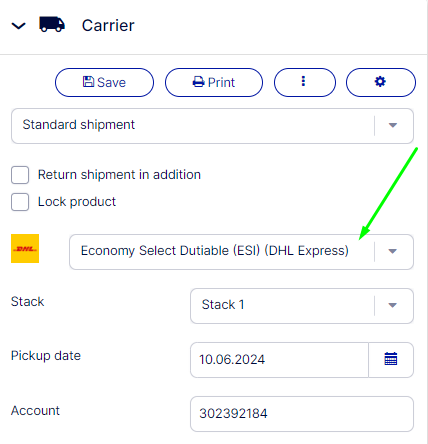Collapse the Carrier section chevron
This screenshot has height=444, width=428.
(19, 26)
